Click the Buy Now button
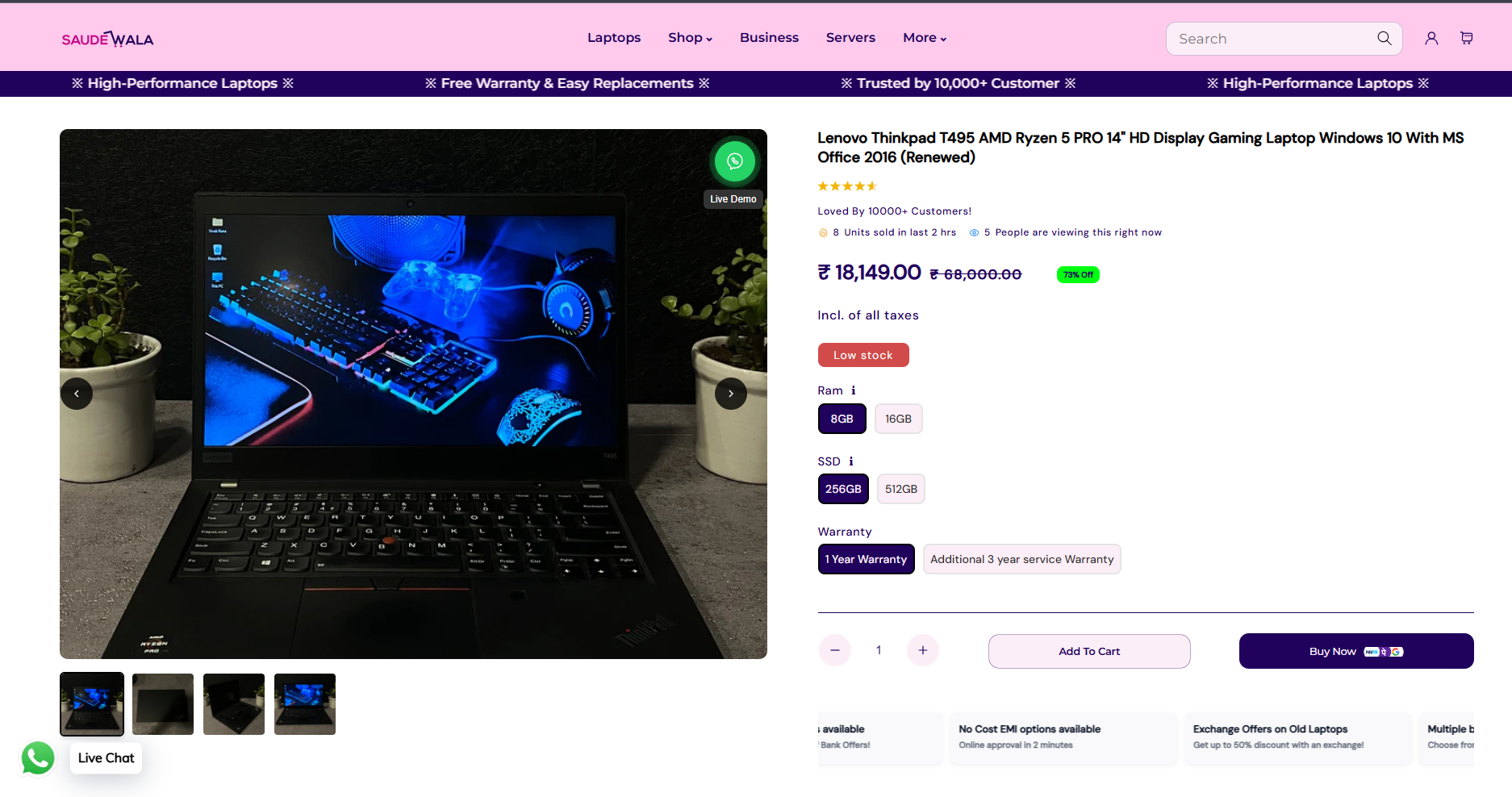The height and width of the screenshot is (797, 1512). [x=1356, y=651]
